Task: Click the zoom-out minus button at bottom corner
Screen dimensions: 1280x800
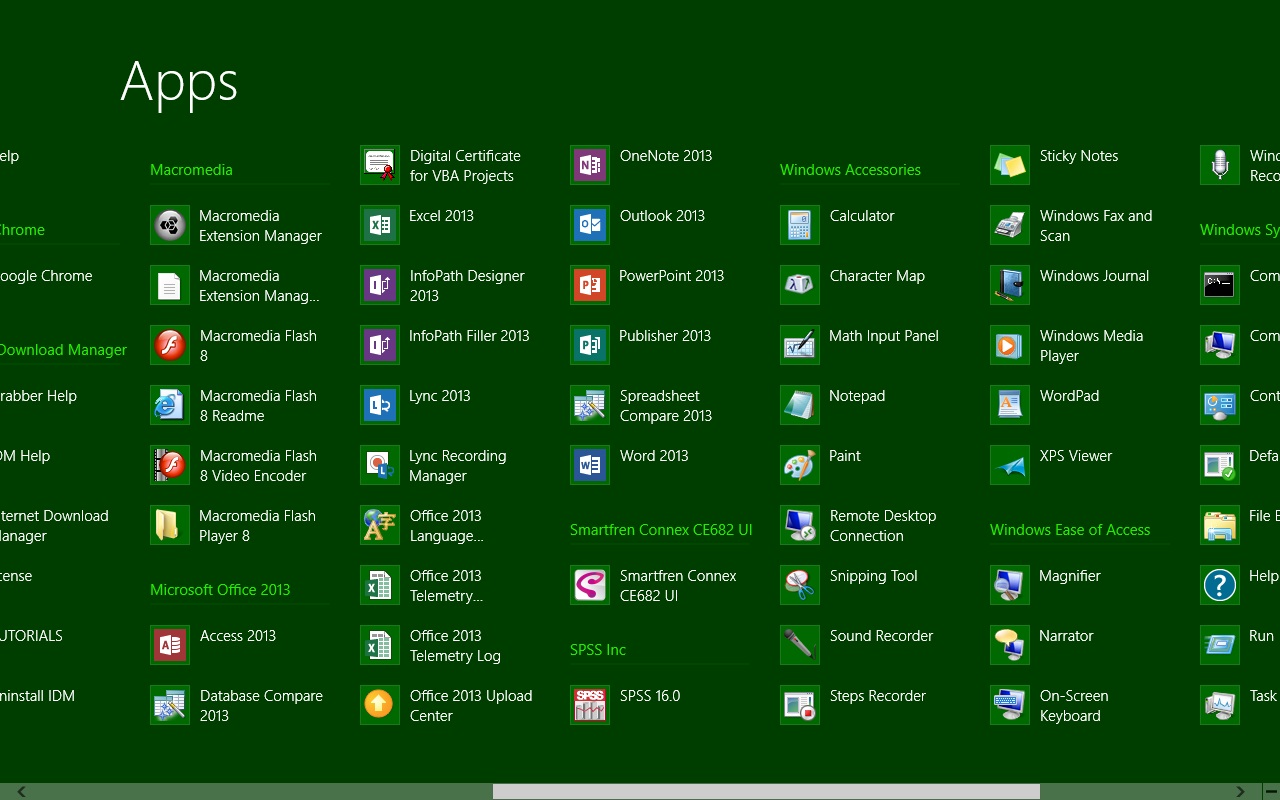Action: pos(1271,791)
